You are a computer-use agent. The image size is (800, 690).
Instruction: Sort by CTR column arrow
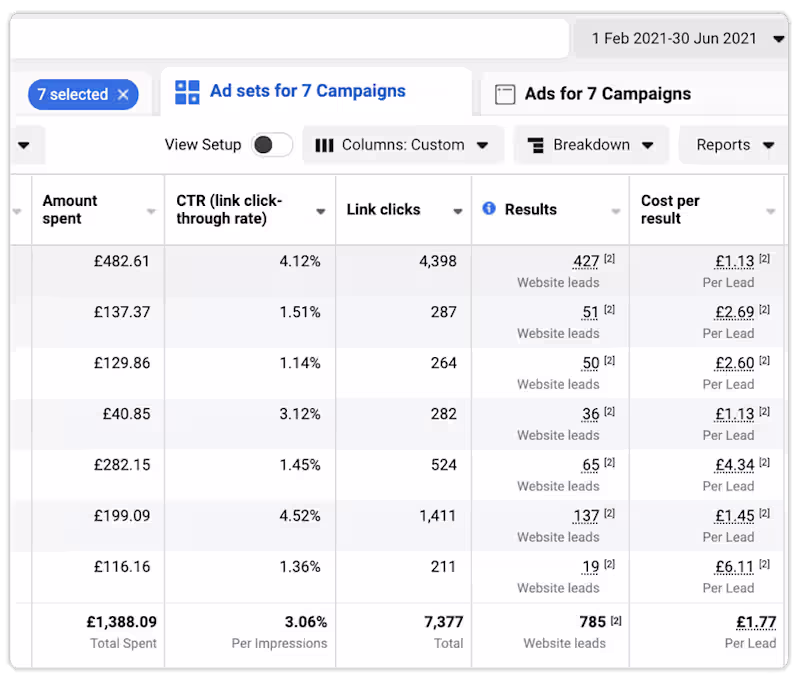coord(321,211)
